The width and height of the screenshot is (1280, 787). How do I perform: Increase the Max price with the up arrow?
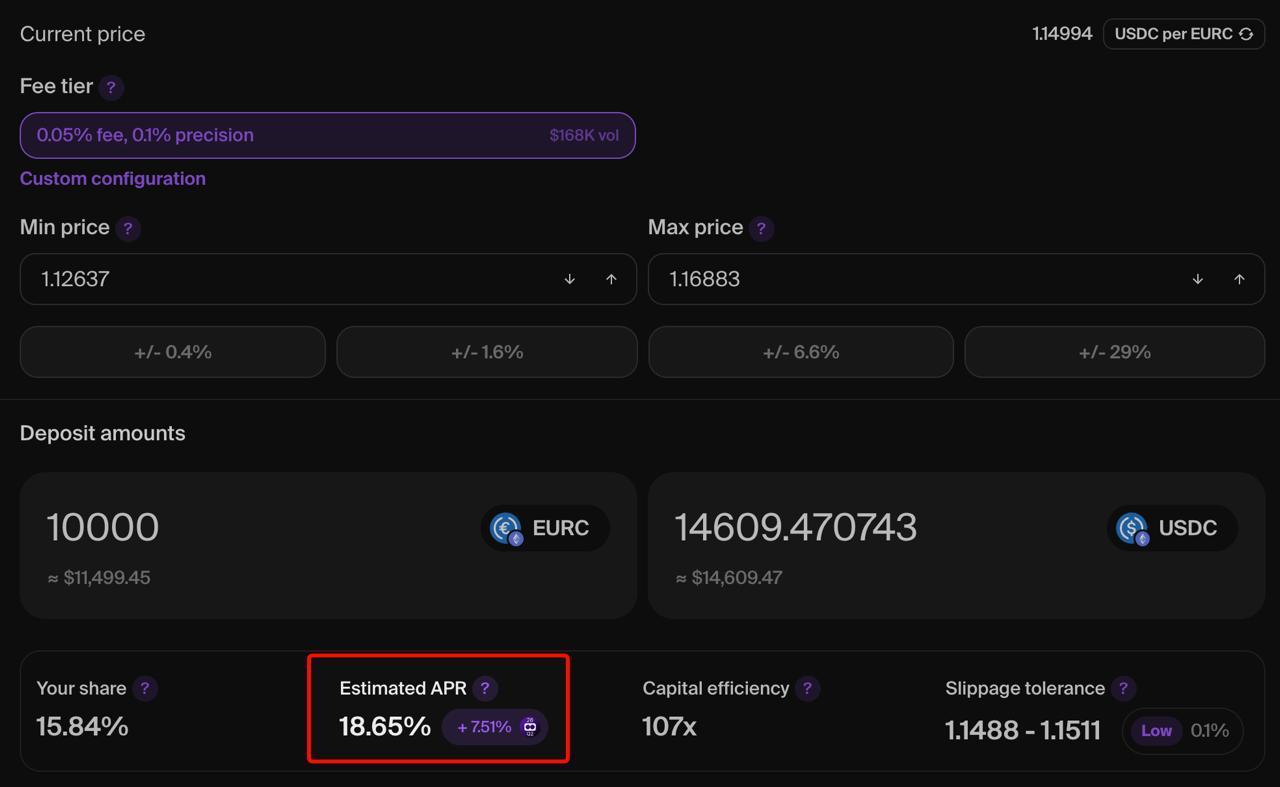pos(1239,279)
